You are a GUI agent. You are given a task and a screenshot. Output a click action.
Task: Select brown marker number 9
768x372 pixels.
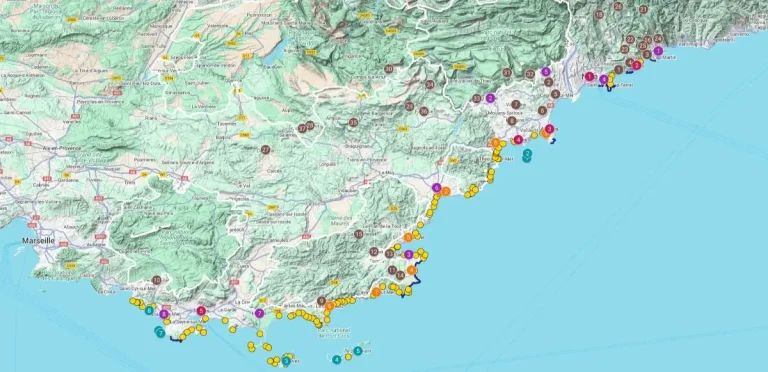click(321, 301)
